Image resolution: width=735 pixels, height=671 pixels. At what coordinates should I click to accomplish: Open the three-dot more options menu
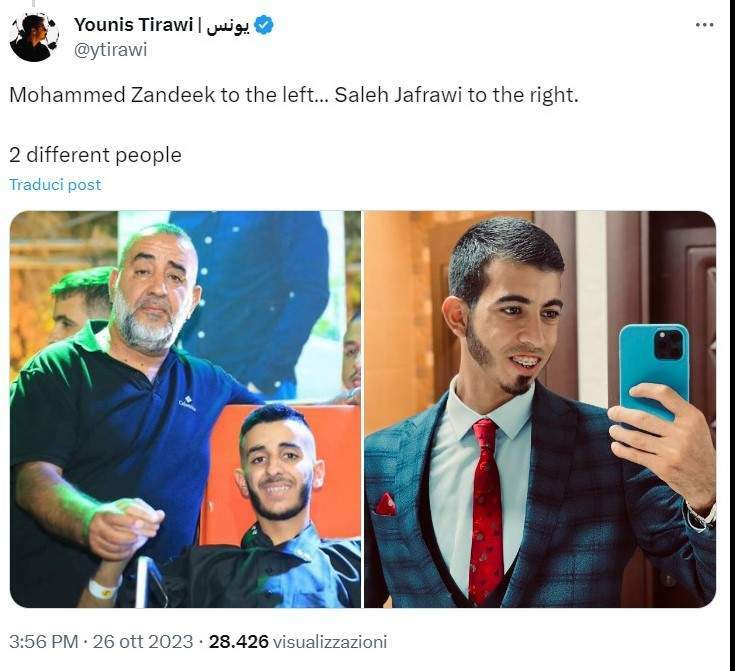pos(705,25)
